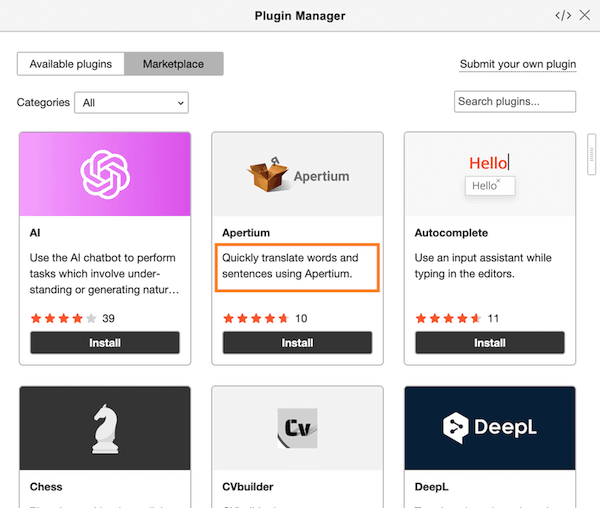Viewport: 600px width, 508px height.
Task: Open Submit your own plugin link
Action: pyautogui.click(x=518, y=64)
